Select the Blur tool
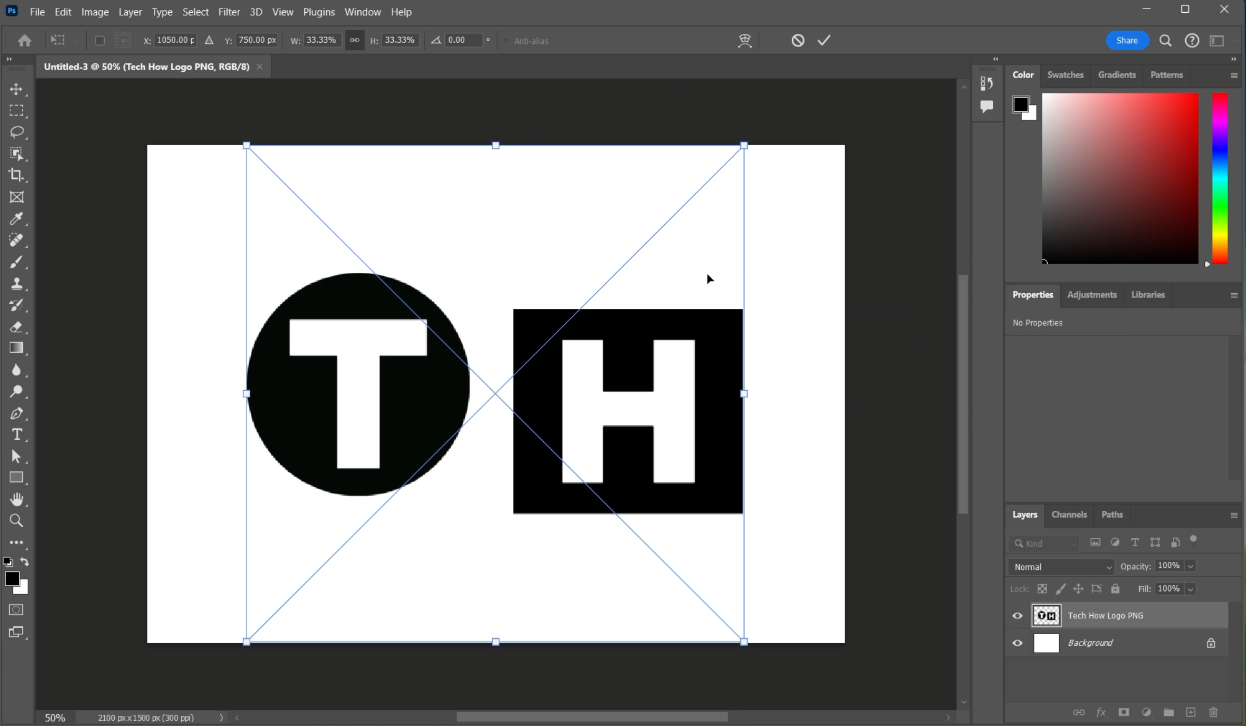This screenshot has height=726, width=1246. (x=16, y=370)
